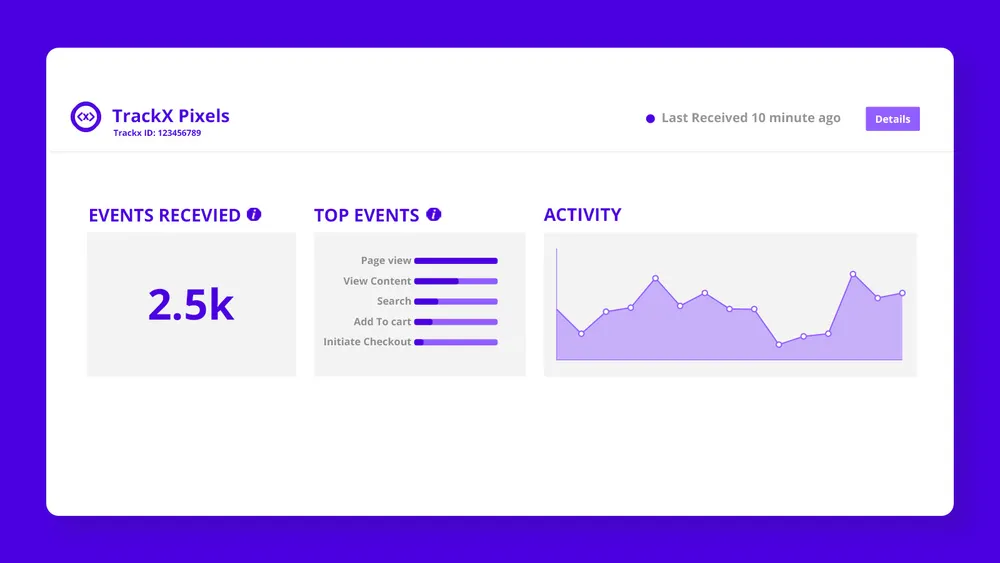Select the Add To cart event label
This screenshot has width=1000, height=563.
coord(382,322)
